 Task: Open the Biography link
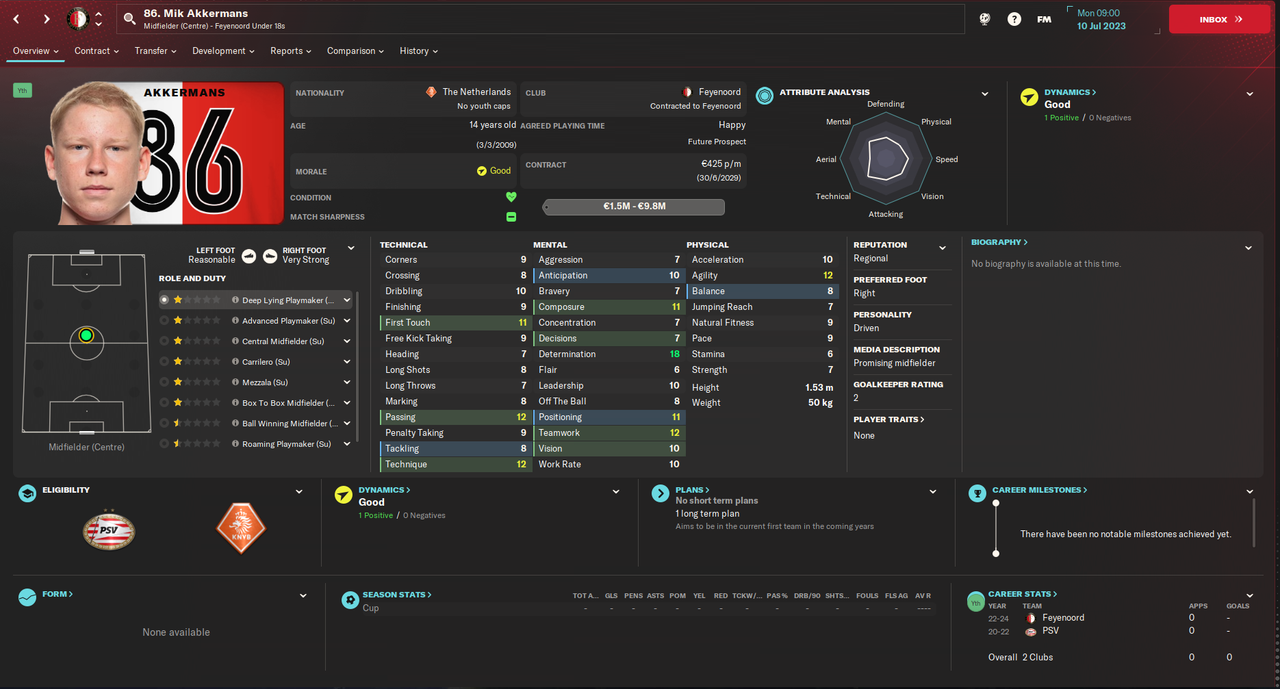pos(999,242)
